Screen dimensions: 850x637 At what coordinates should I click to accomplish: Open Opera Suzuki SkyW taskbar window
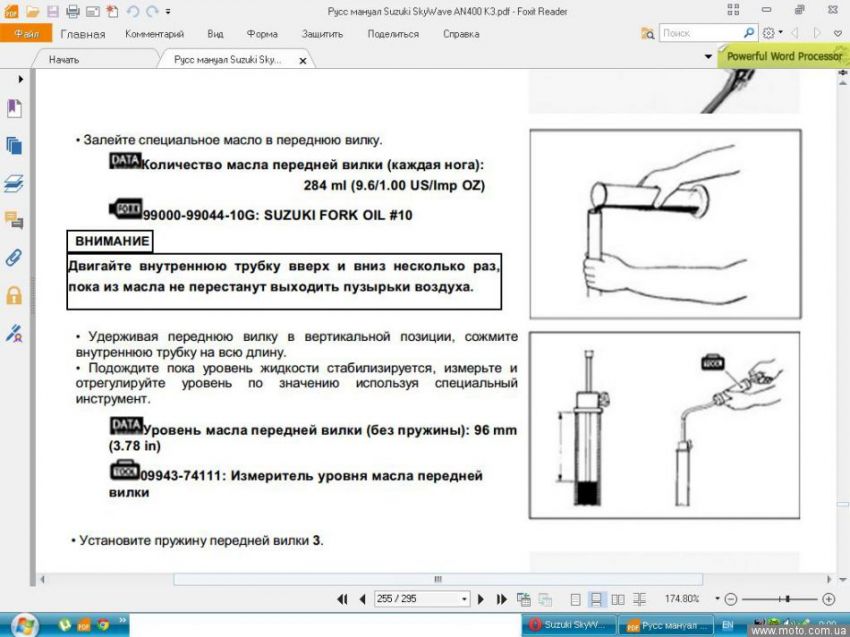pyautogui.click(x=570, y=625)
